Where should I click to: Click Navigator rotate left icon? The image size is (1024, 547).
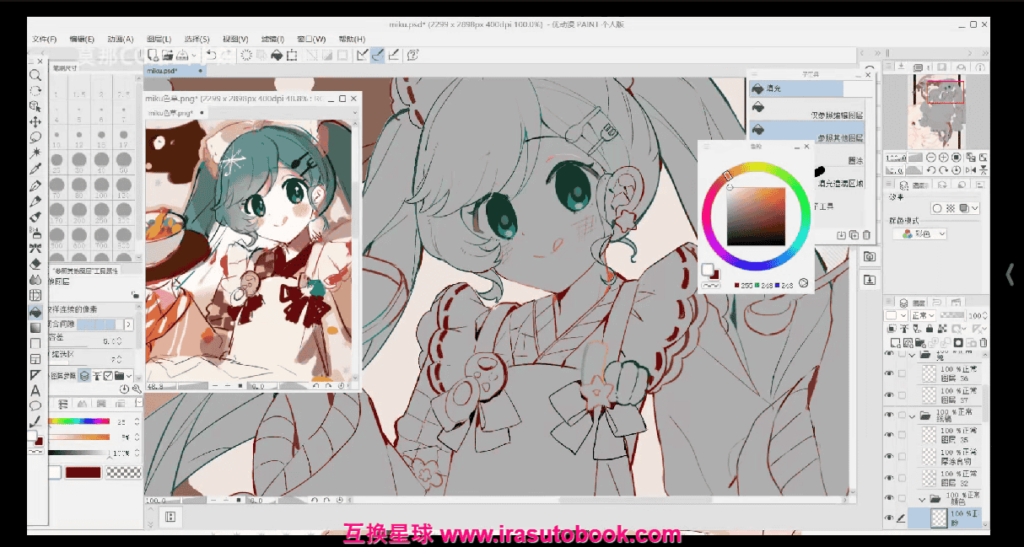[933, 170]
